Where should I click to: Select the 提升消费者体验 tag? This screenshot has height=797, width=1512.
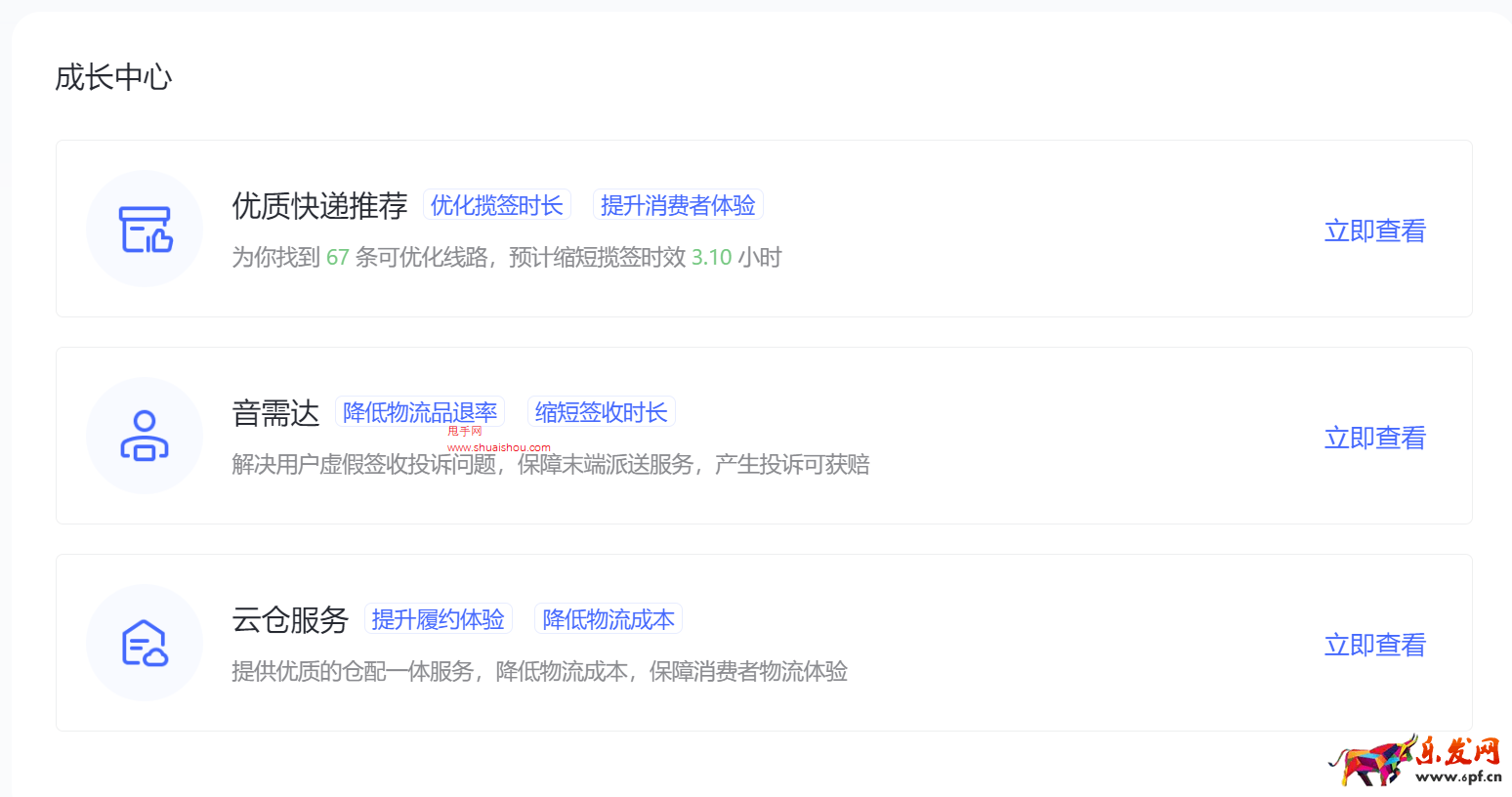[x=677, y=204]
